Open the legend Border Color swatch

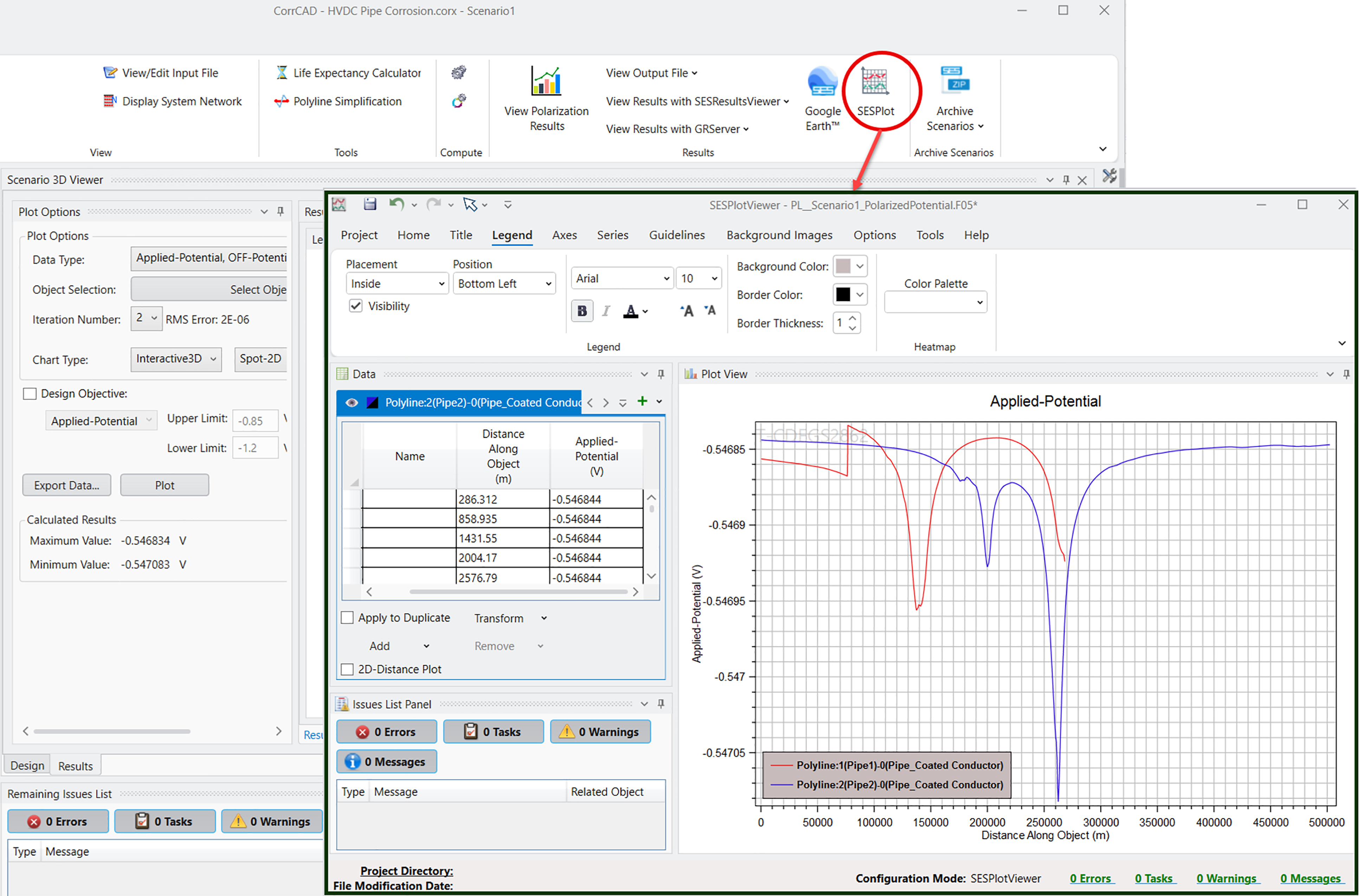click(x=850, y=294)
